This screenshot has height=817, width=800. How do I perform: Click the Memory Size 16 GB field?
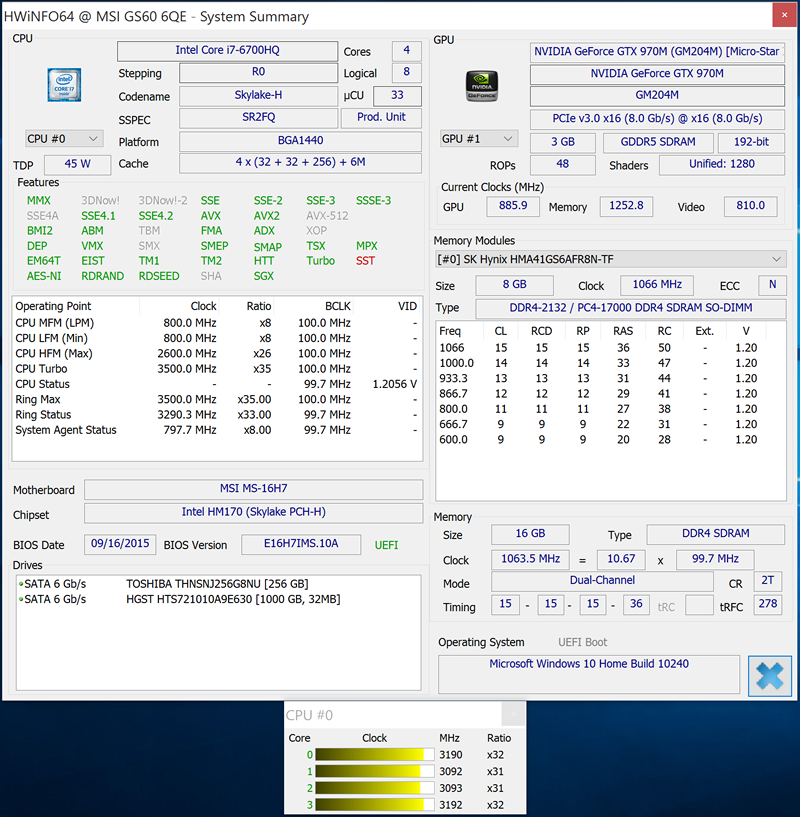(x=530, y=534)
